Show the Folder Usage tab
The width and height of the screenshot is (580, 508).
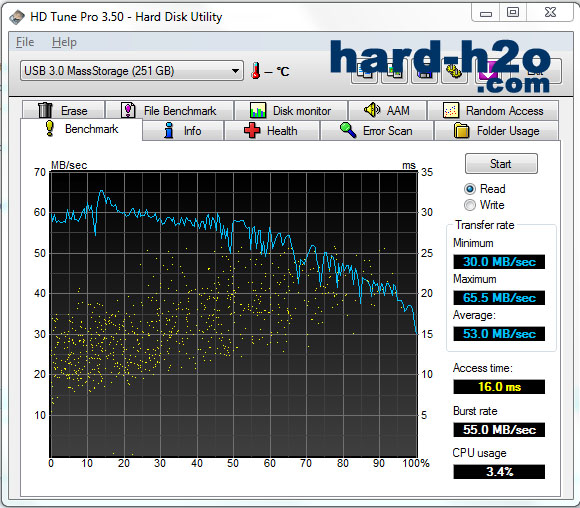point(497,131)
